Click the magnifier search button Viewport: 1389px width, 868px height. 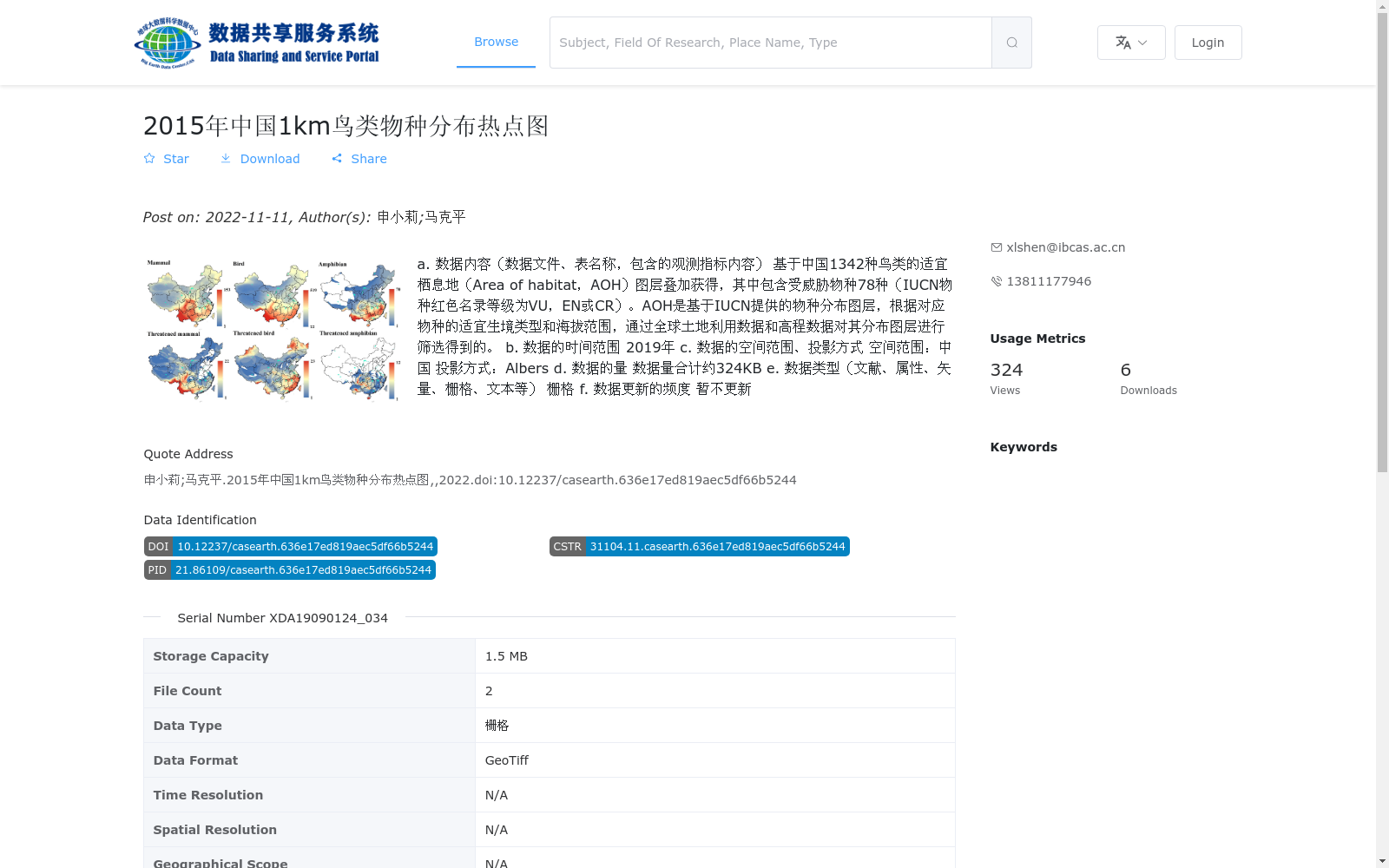[1011, 43]
